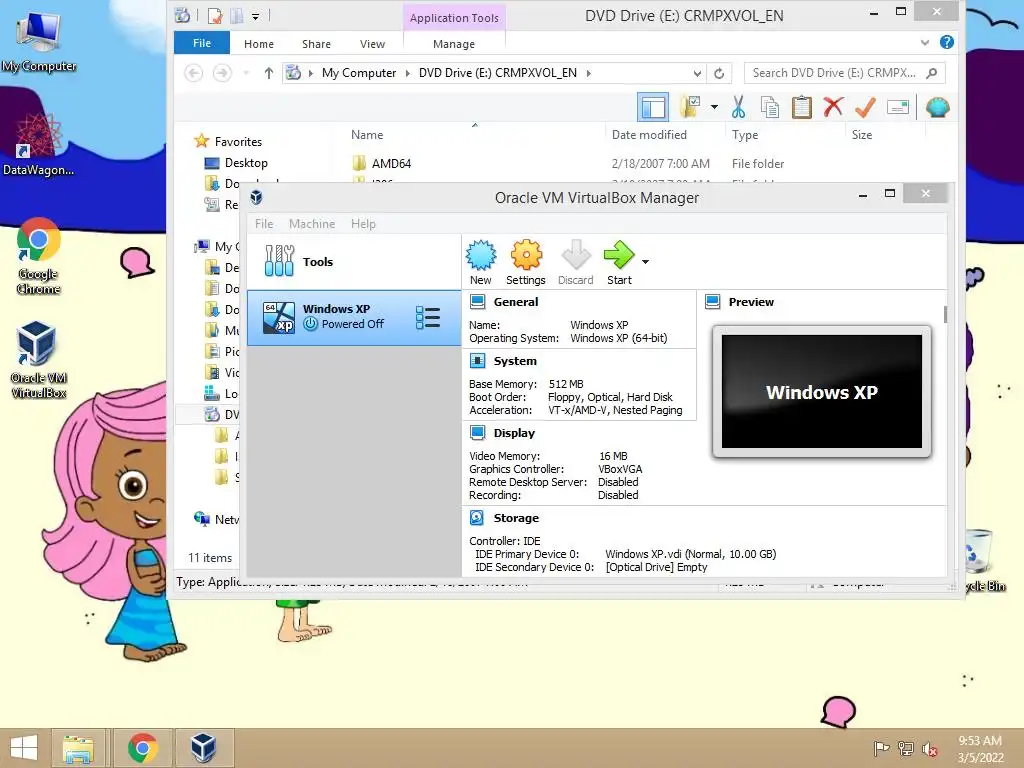
Task: Click Display section header icon
Action: [477, 432]
